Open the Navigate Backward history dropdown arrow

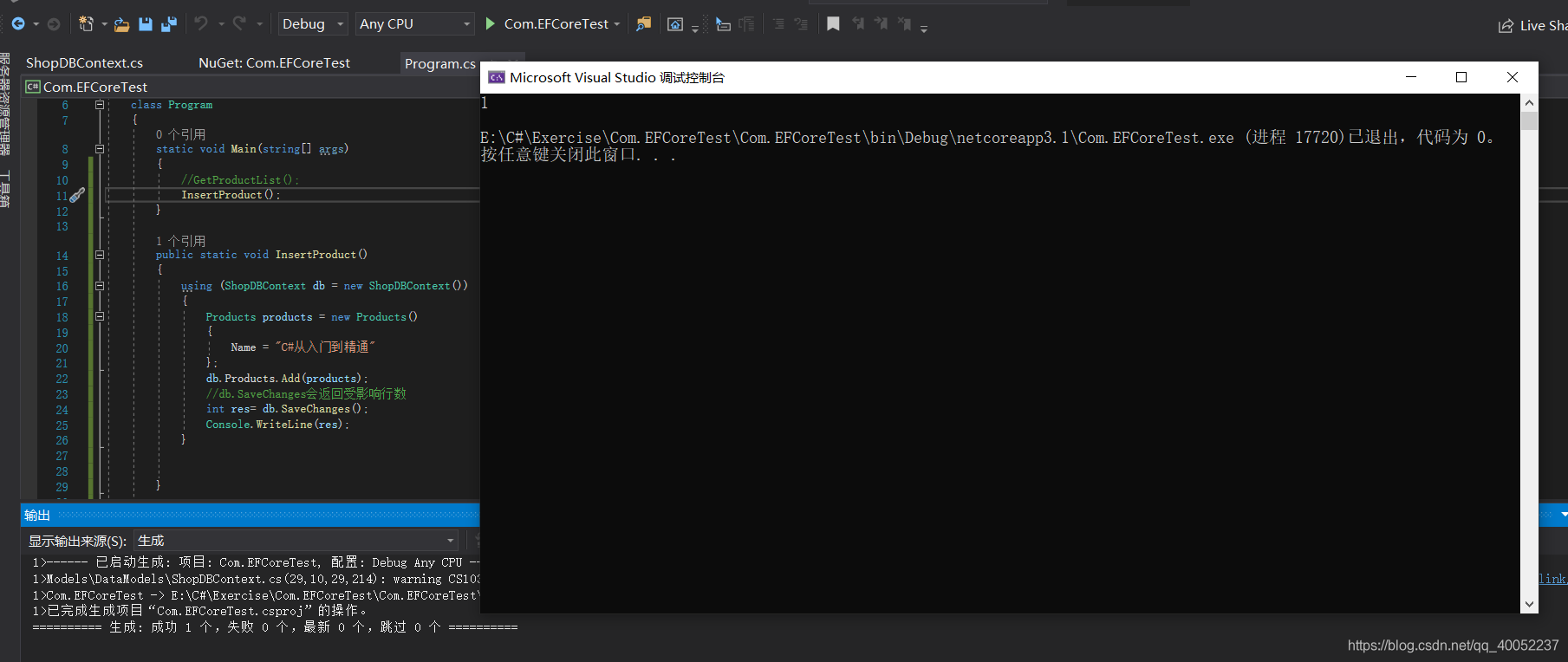[x=36, y=24]
